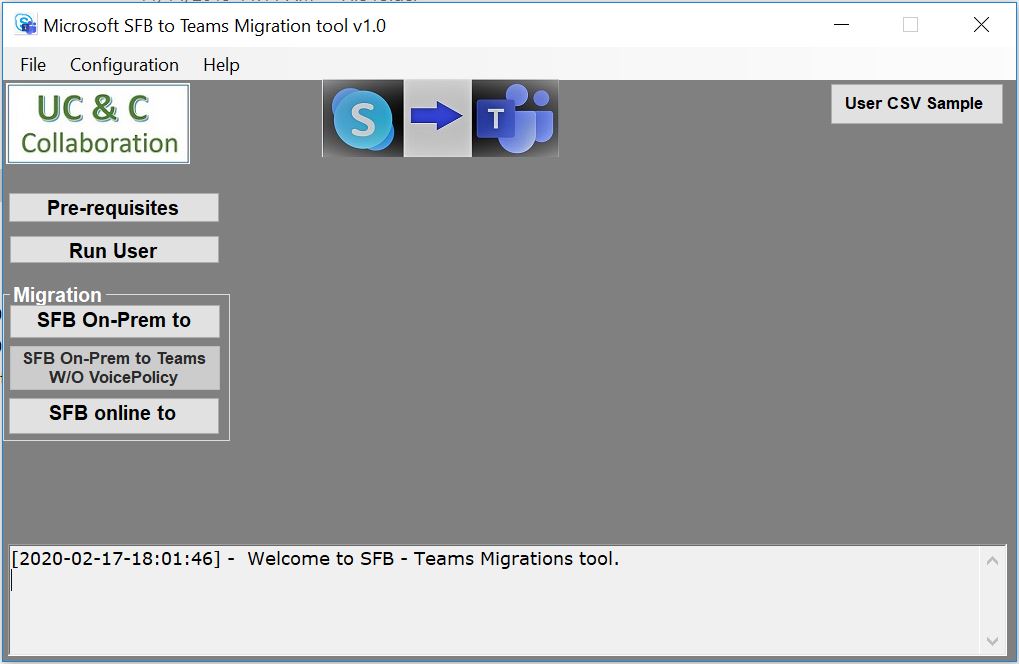Screen dimensions: 1019x664
Task: Maximize the Migration tool window
Action: (x=910, y=25)
